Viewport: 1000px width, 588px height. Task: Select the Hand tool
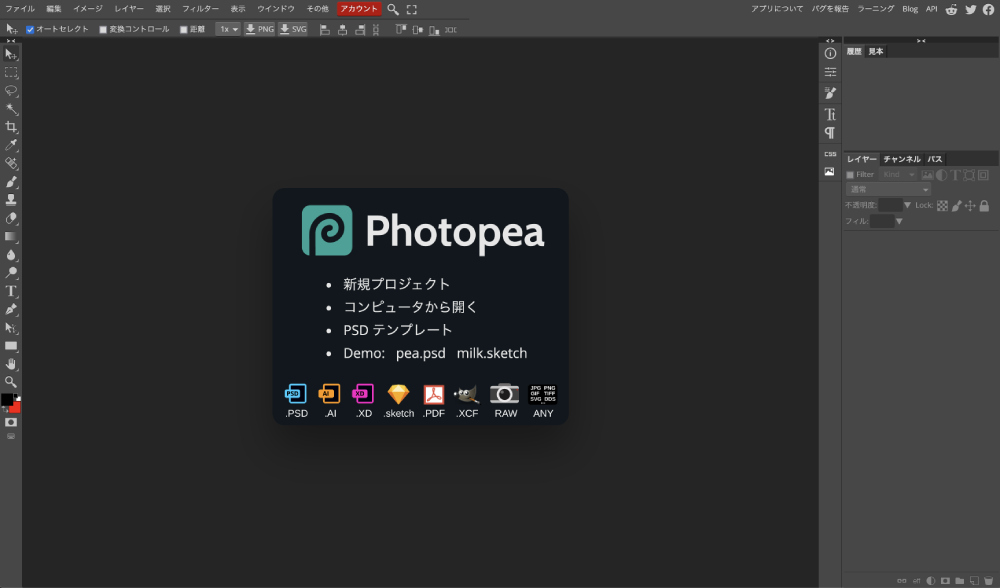(x=11, y=364)
